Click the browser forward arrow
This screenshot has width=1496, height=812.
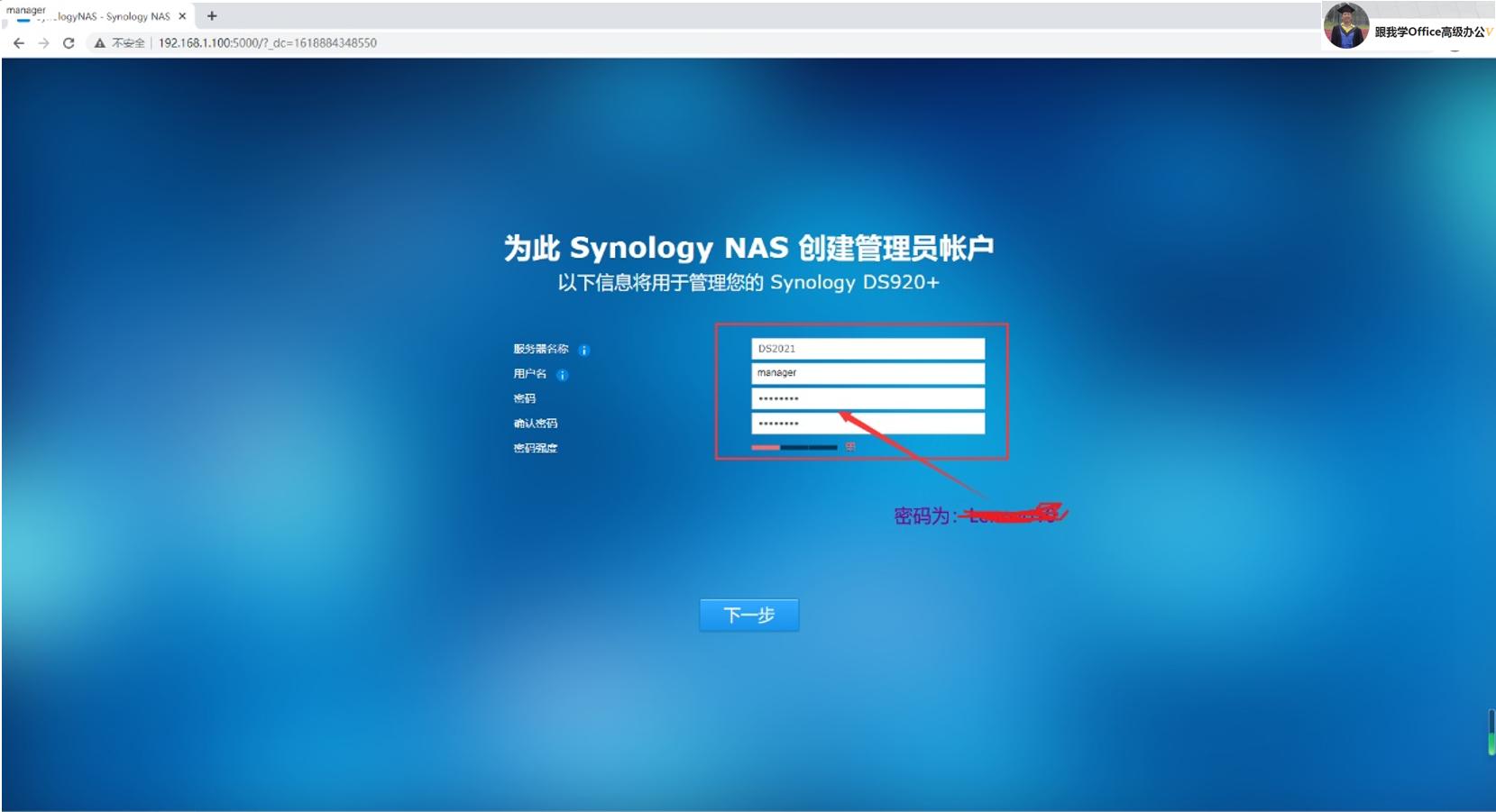point(44,42)
